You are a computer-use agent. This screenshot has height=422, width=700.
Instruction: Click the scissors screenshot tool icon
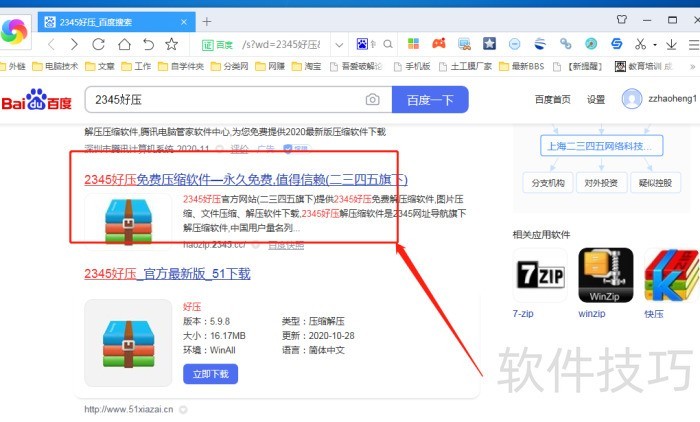[x=641, y=44]
